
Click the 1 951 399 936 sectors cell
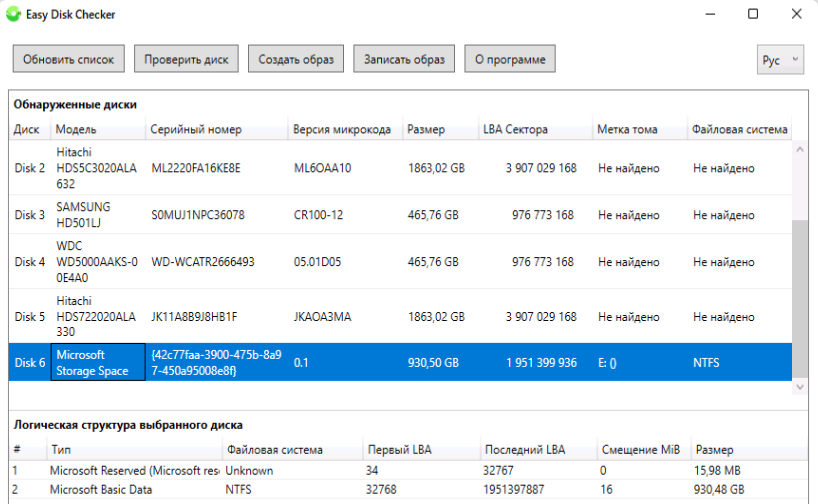[x=541, y=362]
